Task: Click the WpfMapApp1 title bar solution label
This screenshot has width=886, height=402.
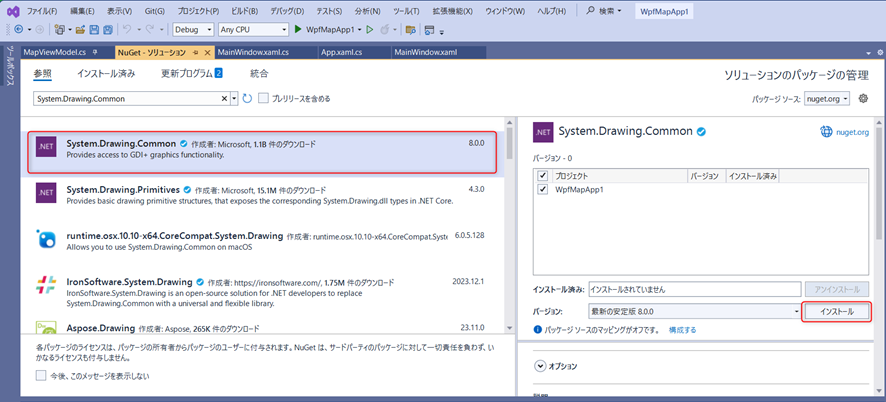Action: (x=664, y=11)
